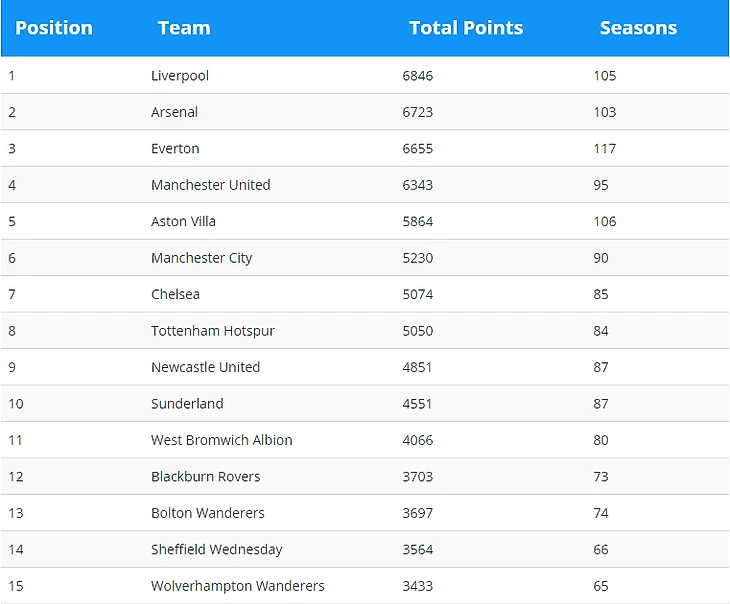Image resolution: width=730 pixels, height=604 pixels.
Task: Click the Position column header
Action: tap(54, 28)
